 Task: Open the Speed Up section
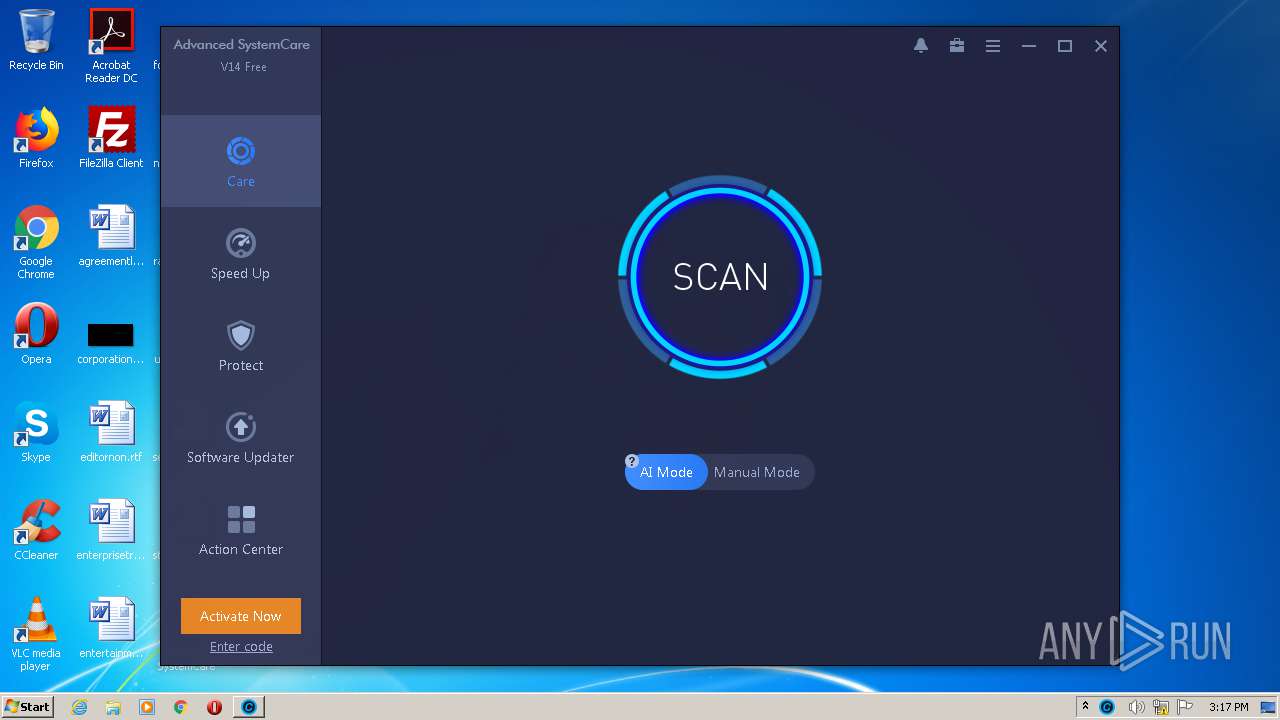(x=240, y=253)
